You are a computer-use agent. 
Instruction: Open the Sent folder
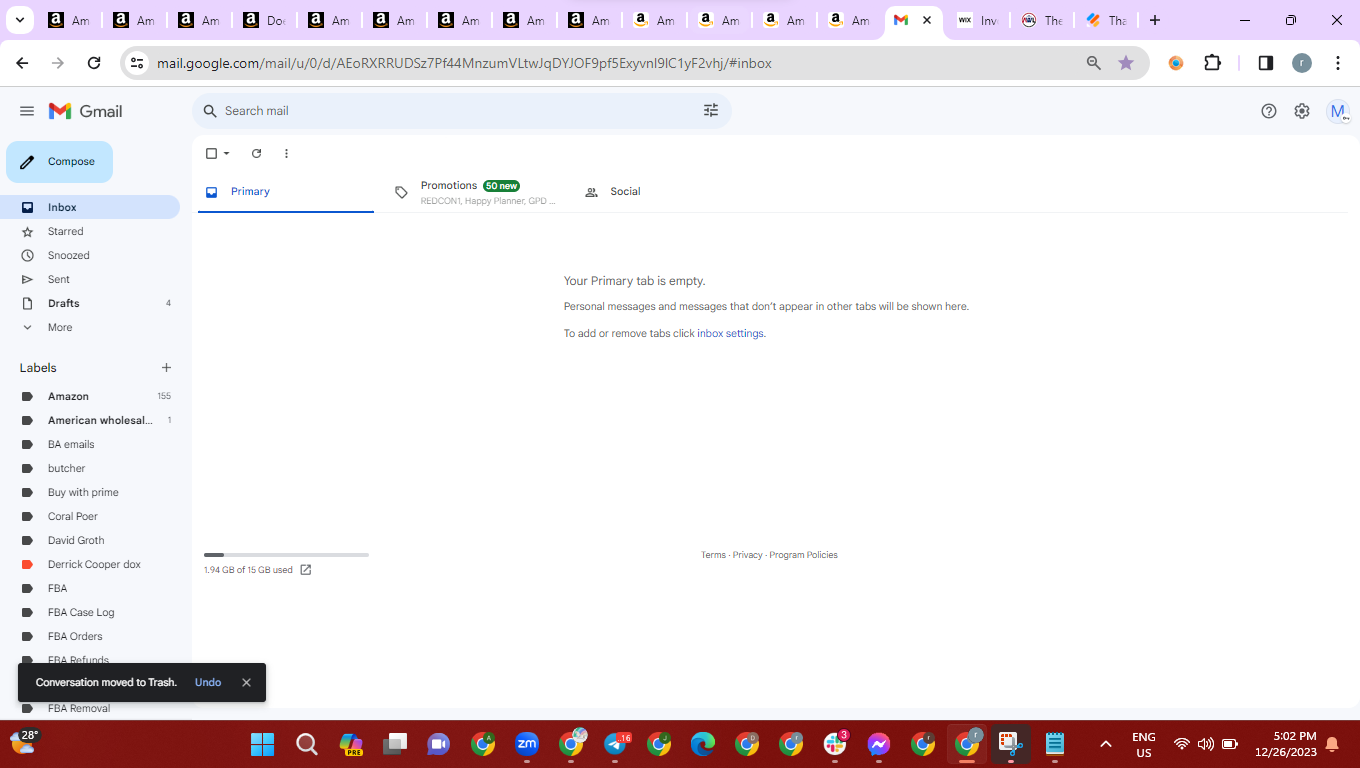(90, 279)
